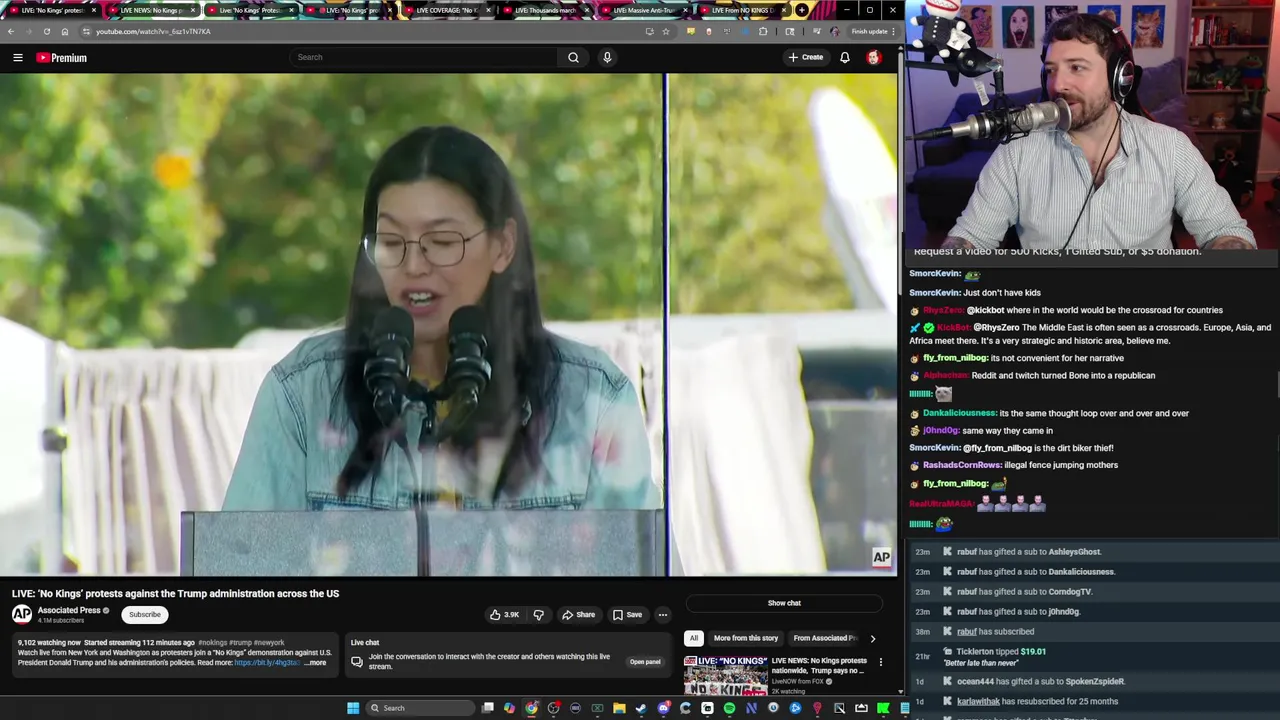Viewport: 1280px width, 720px height.
Task: Click Show chat to expand live chat
Action: coord(784,603)
